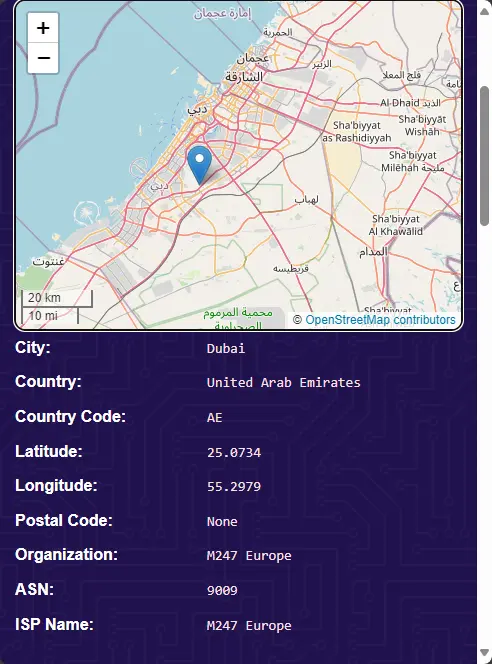Viewport: 492px width, 664px height.
Task: Click the scrollbar up arrow
Action: [484, 10]
